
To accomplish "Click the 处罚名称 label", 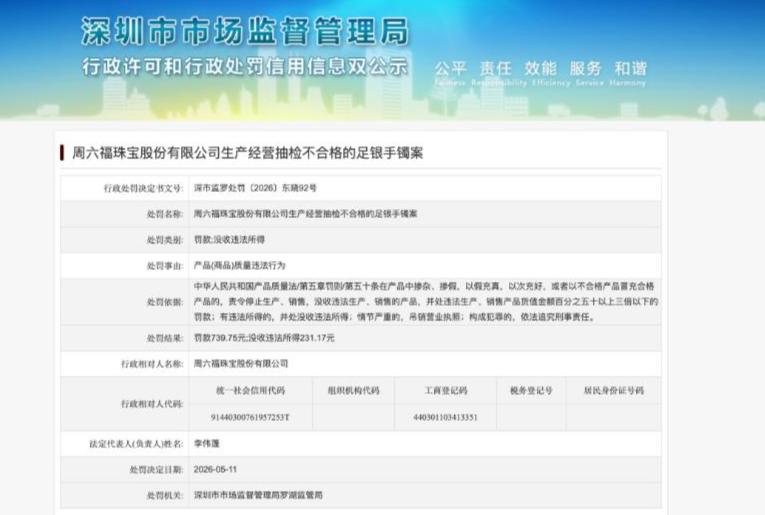I will click(165, 214).
